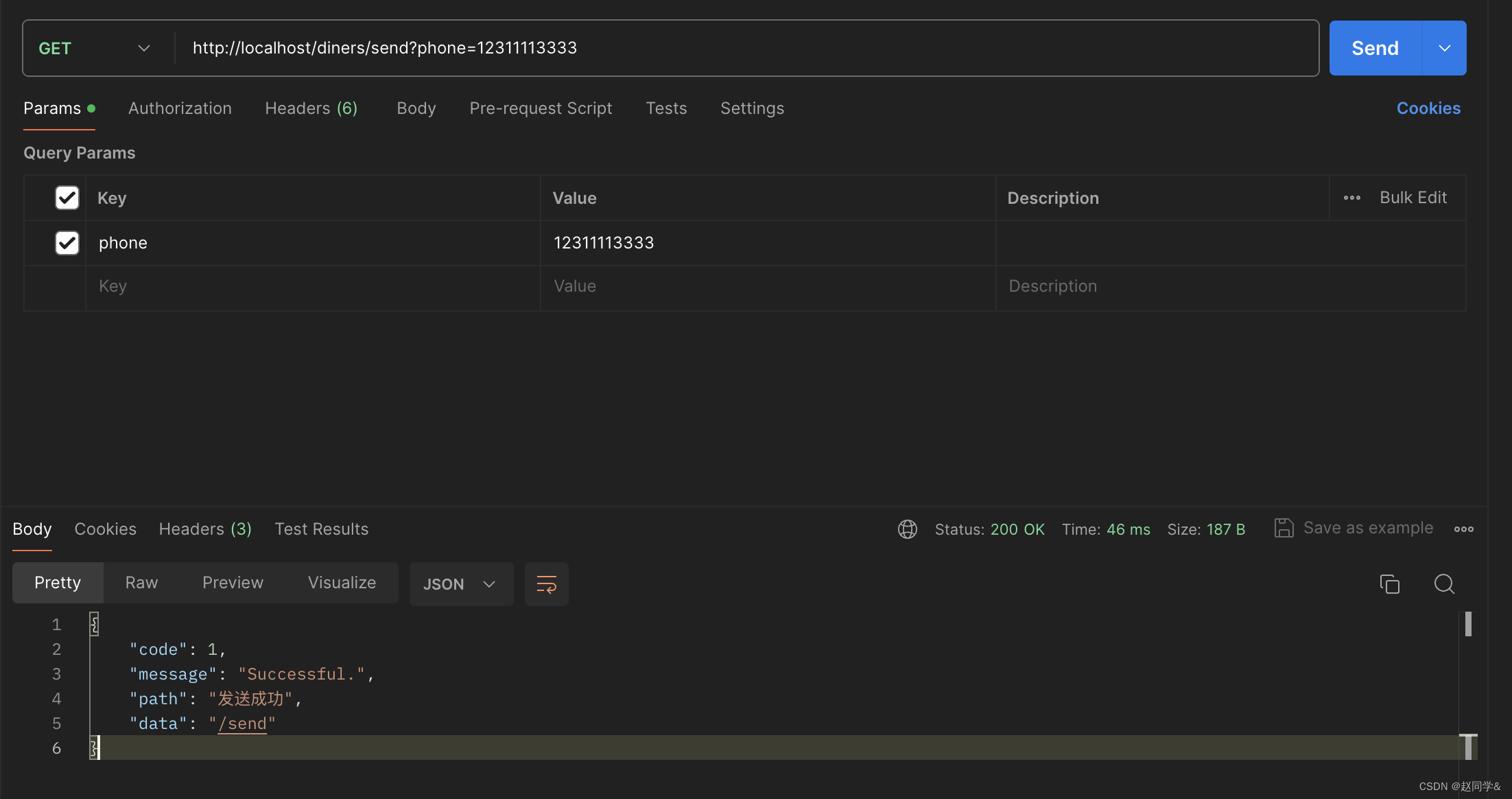Open the Cookies link
The height and width of the screenshot is (799, 1512).
coord(1428,108)
